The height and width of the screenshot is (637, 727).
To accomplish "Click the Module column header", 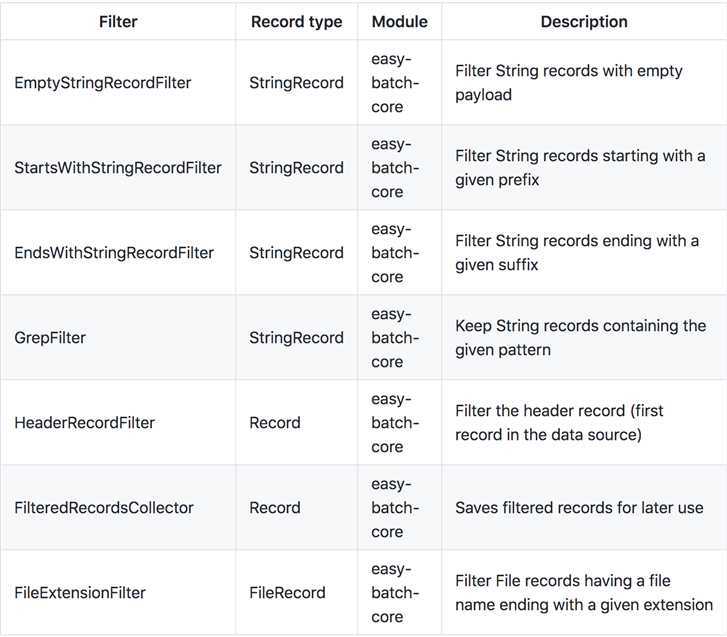I will pyautogui.click(x=400, y=22).
